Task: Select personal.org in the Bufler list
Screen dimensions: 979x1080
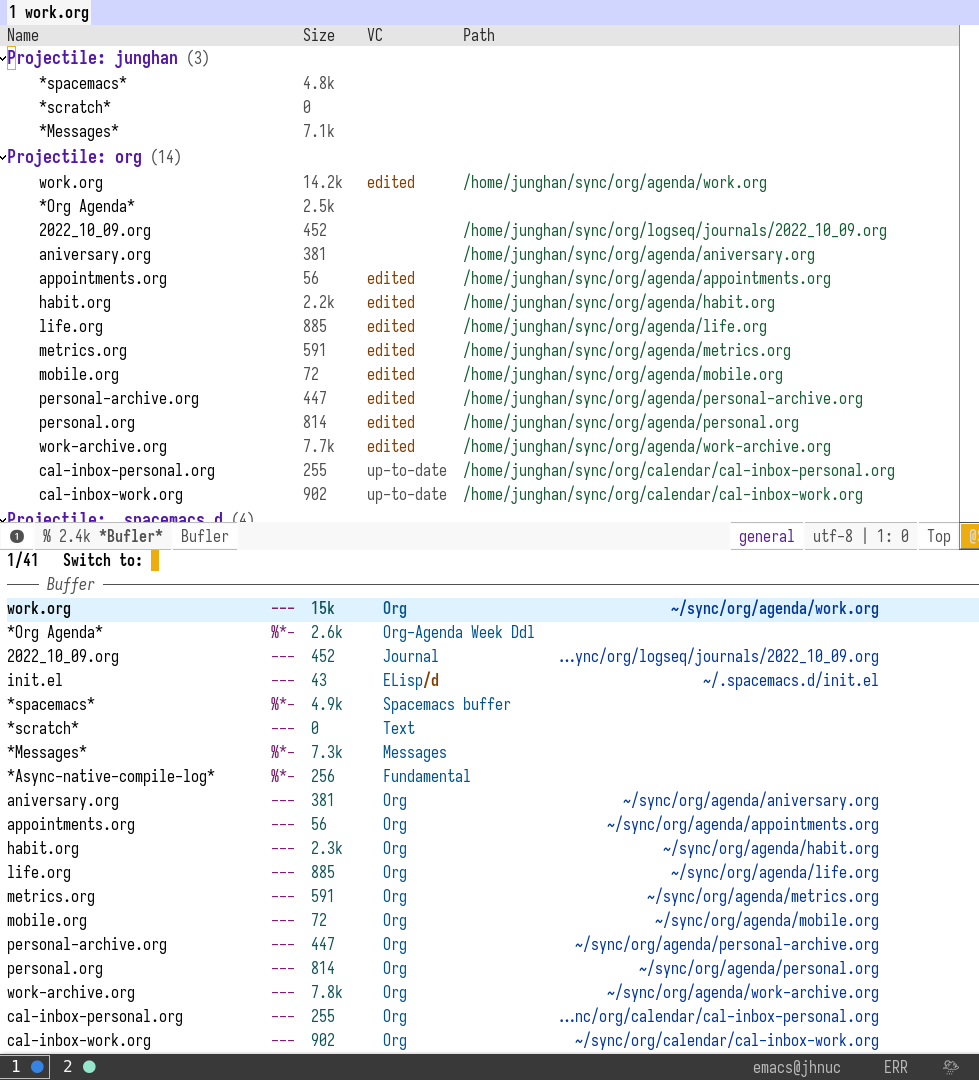Action: [x=87, y=423]
